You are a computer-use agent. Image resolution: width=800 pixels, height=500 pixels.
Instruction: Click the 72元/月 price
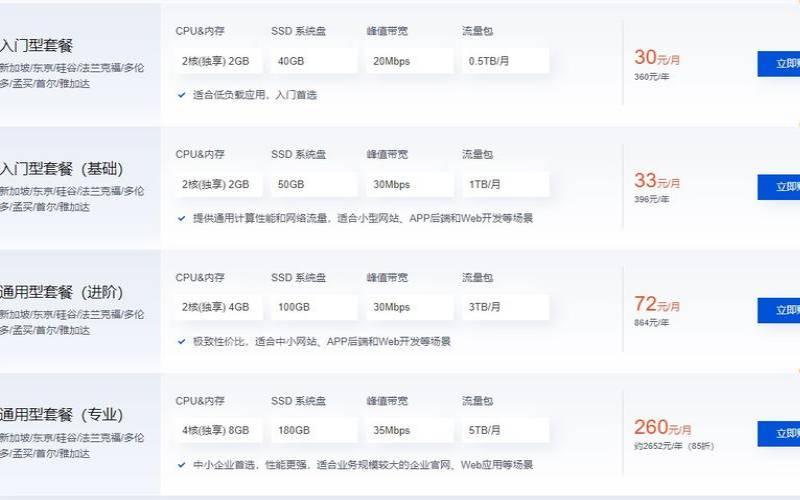coord(657,304)
